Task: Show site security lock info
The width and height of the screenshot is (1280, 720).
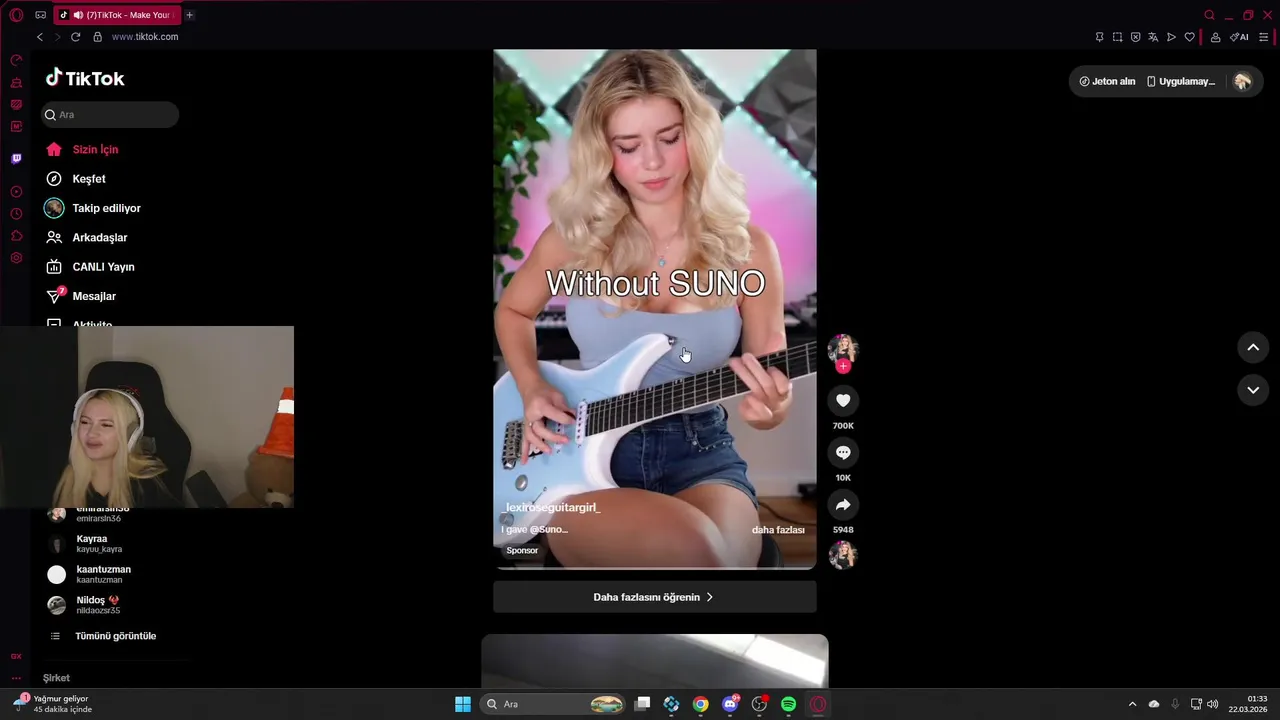Action: point(97,37)
